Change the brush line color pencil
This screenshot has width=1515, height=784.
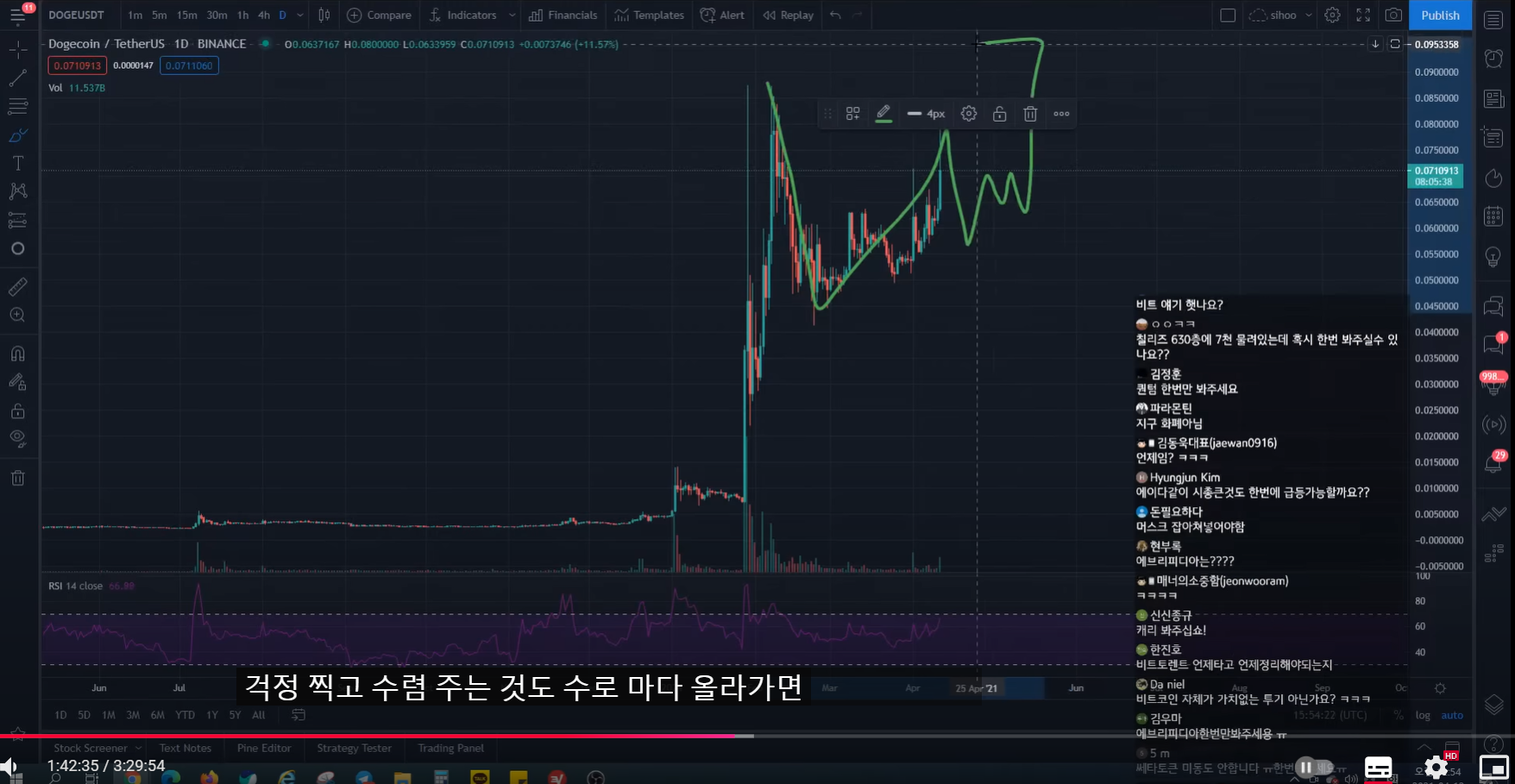[x=883, y=114]
